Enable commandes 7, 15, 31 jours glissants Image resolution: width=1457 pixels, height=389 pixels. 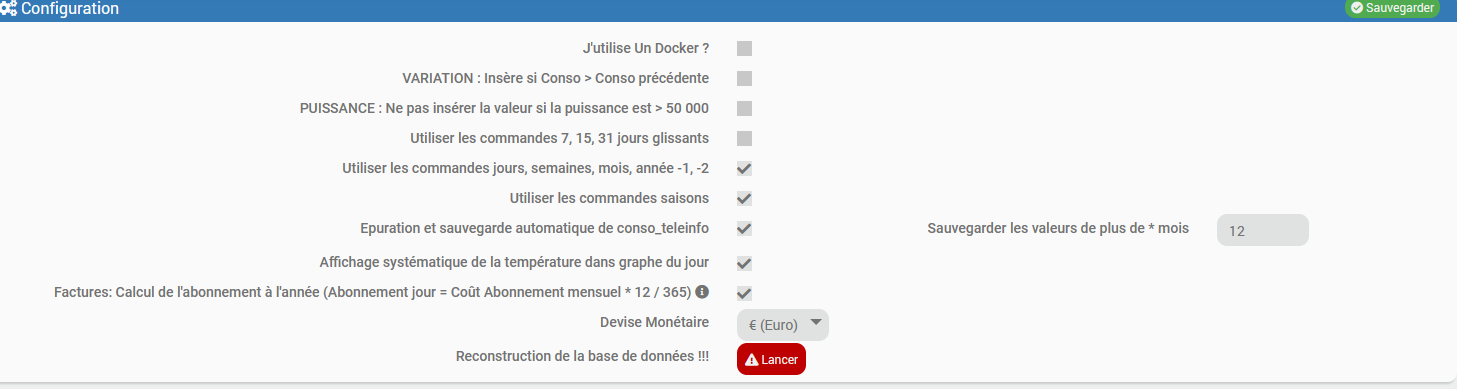745,138
